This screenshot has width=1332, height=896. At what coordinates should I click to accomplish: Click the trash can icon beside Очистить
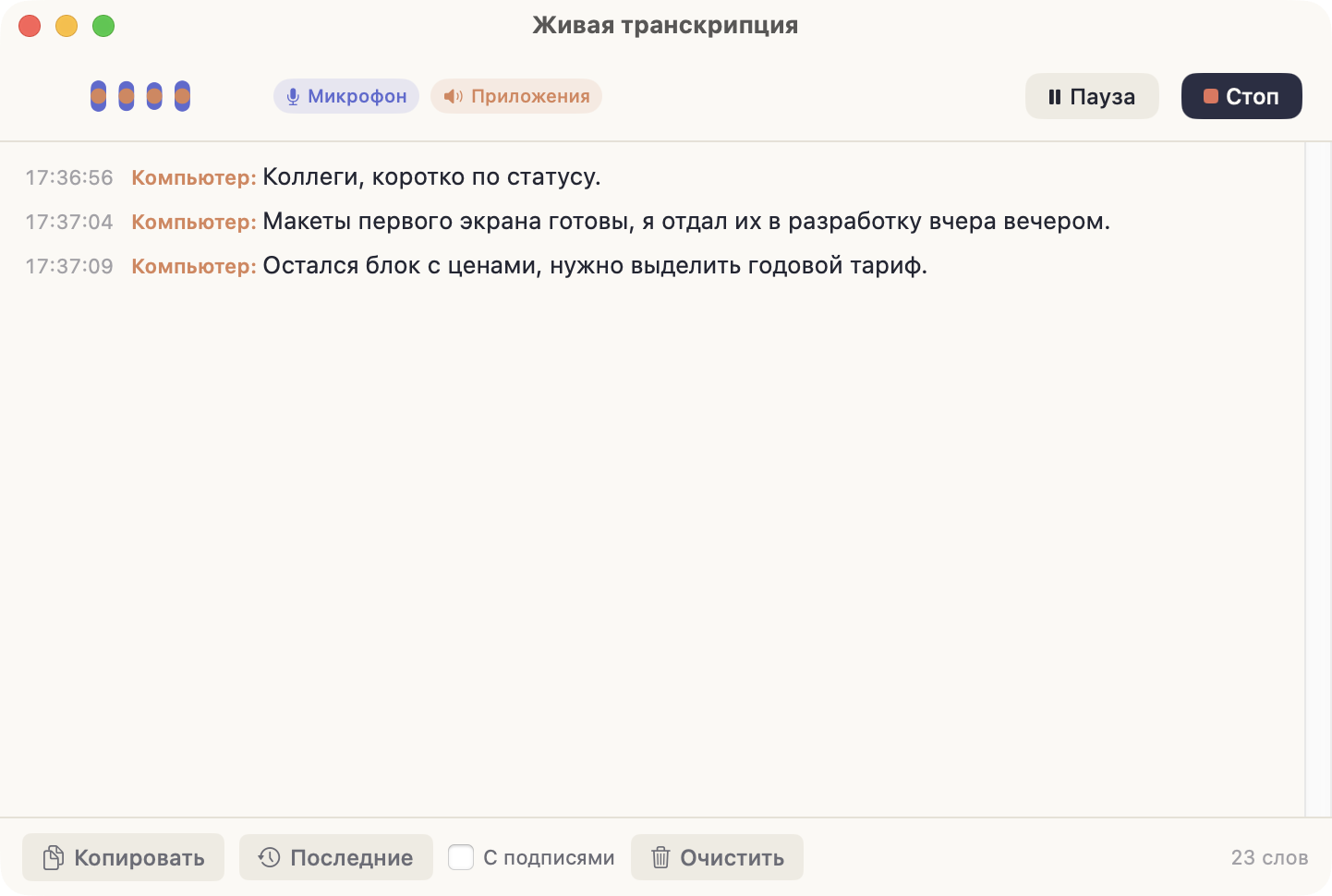pyautogui.click(x=660, y=857)
